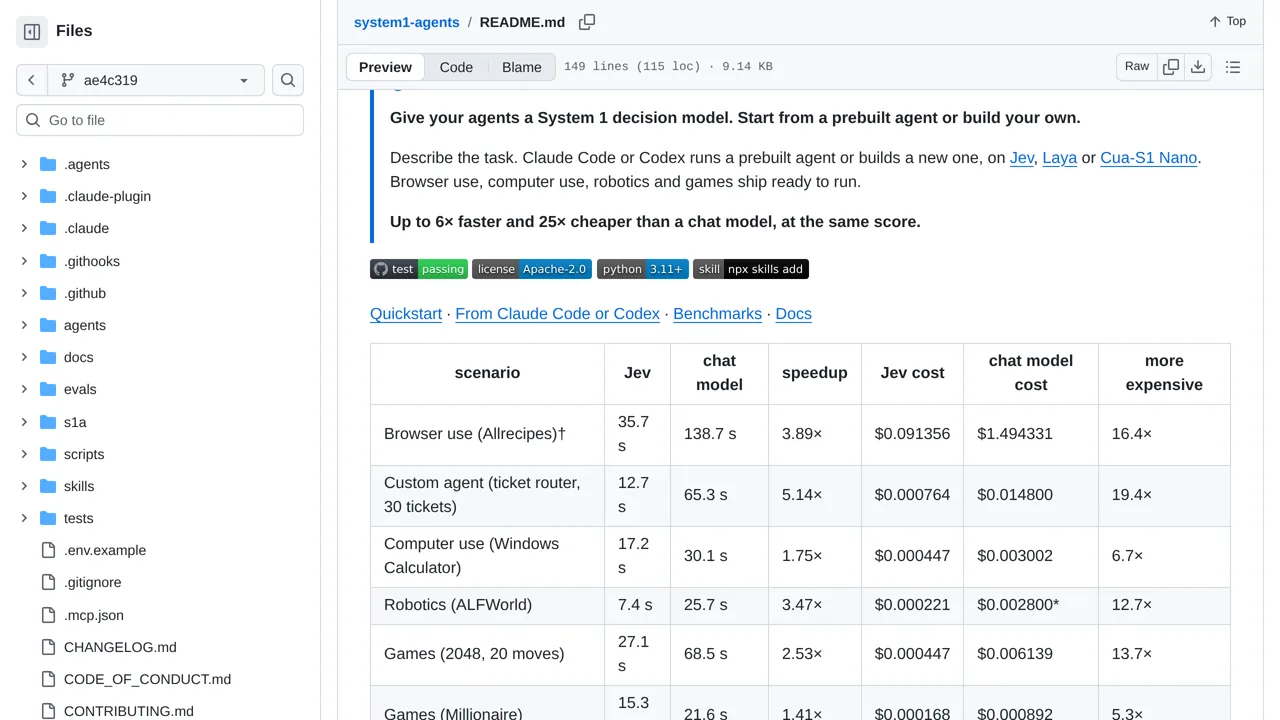Follow the Jev link

point(1022,158)
